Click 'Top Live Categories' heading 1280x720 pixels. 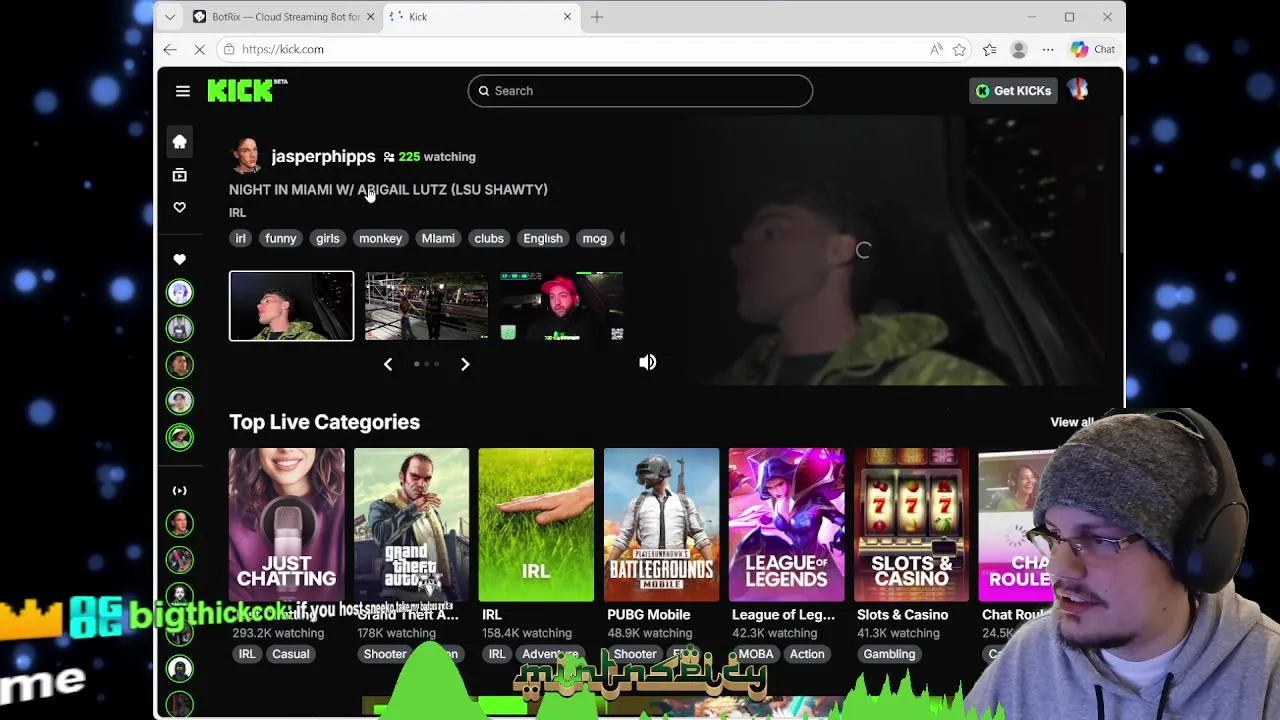[x=324, y=422]
